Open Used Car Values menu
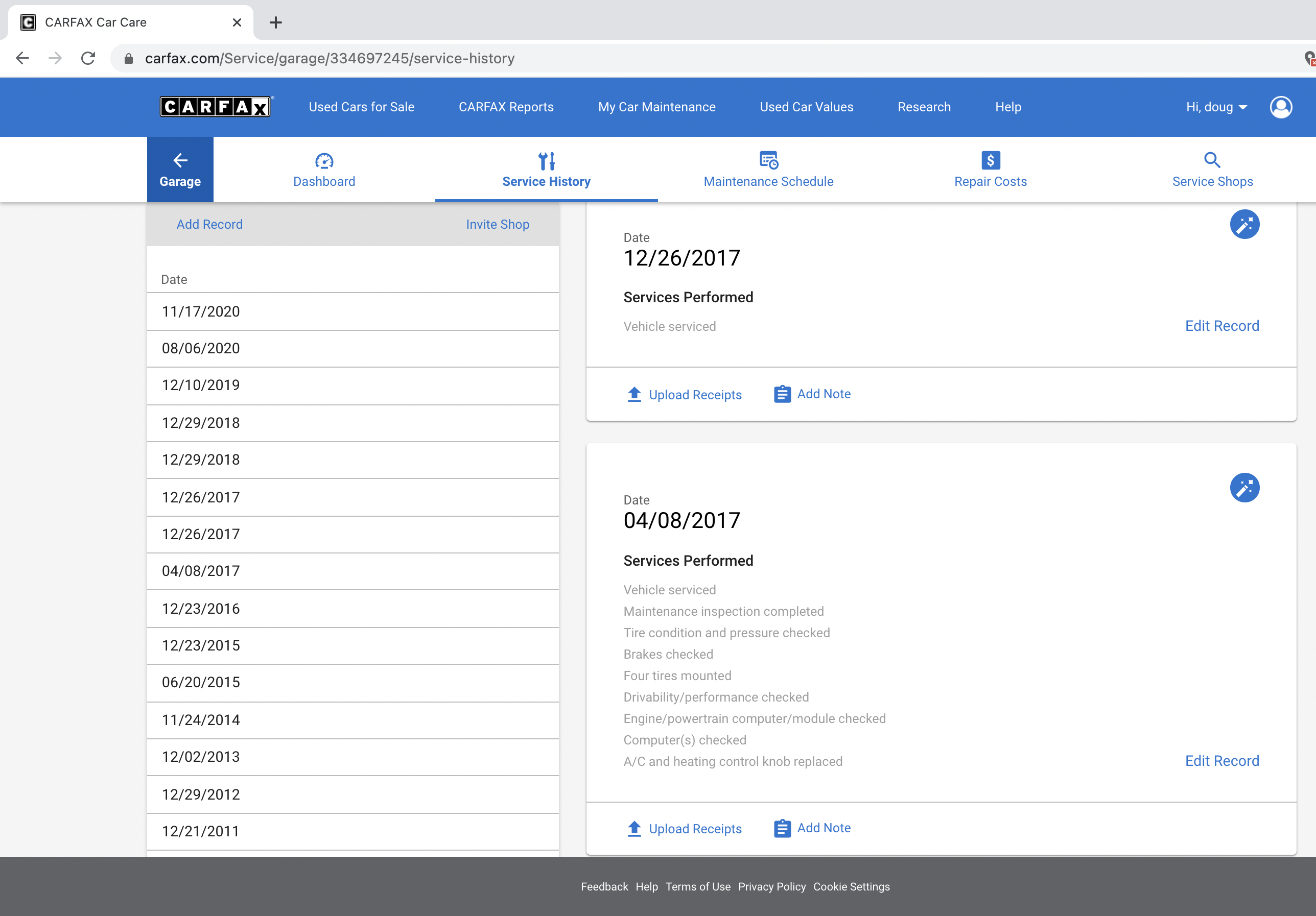Image resolution: width=1316 pixels, height=916 pixels. 806,107
